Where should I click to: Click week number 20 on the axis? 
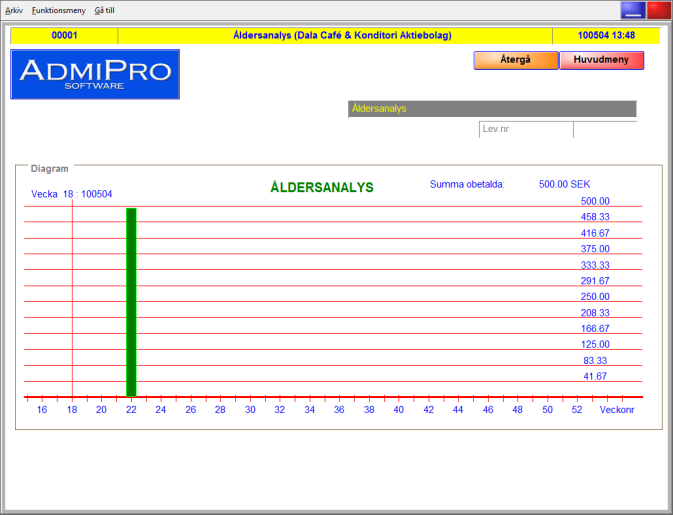pyautogui.click(x=101, y=410)
